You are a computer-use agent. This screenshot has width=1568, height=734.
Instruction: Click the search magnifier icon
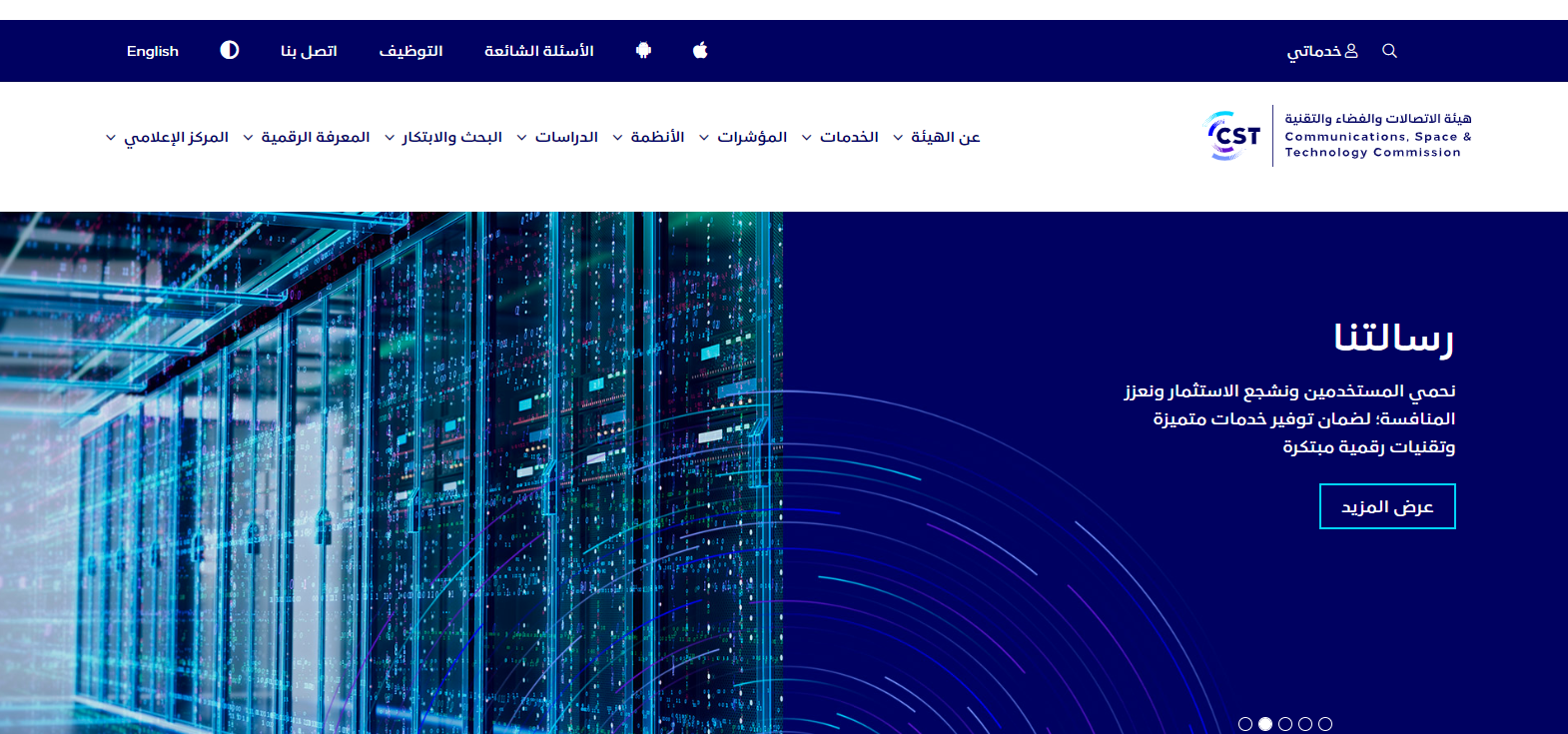(x=1389, y=51)
